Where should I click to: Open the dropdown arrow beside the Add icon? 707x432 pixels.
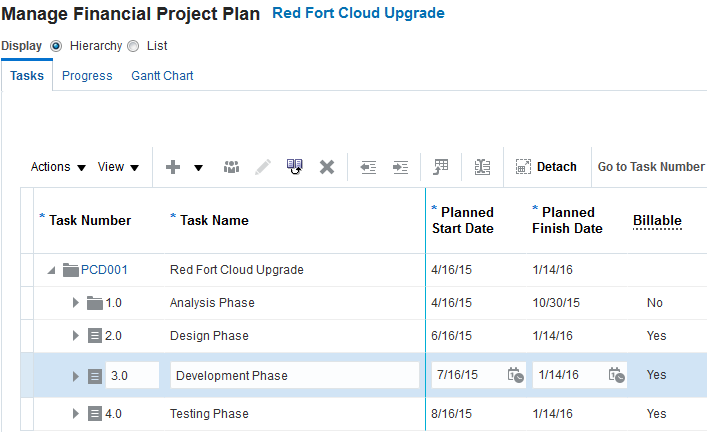click(x=198, y=167)
